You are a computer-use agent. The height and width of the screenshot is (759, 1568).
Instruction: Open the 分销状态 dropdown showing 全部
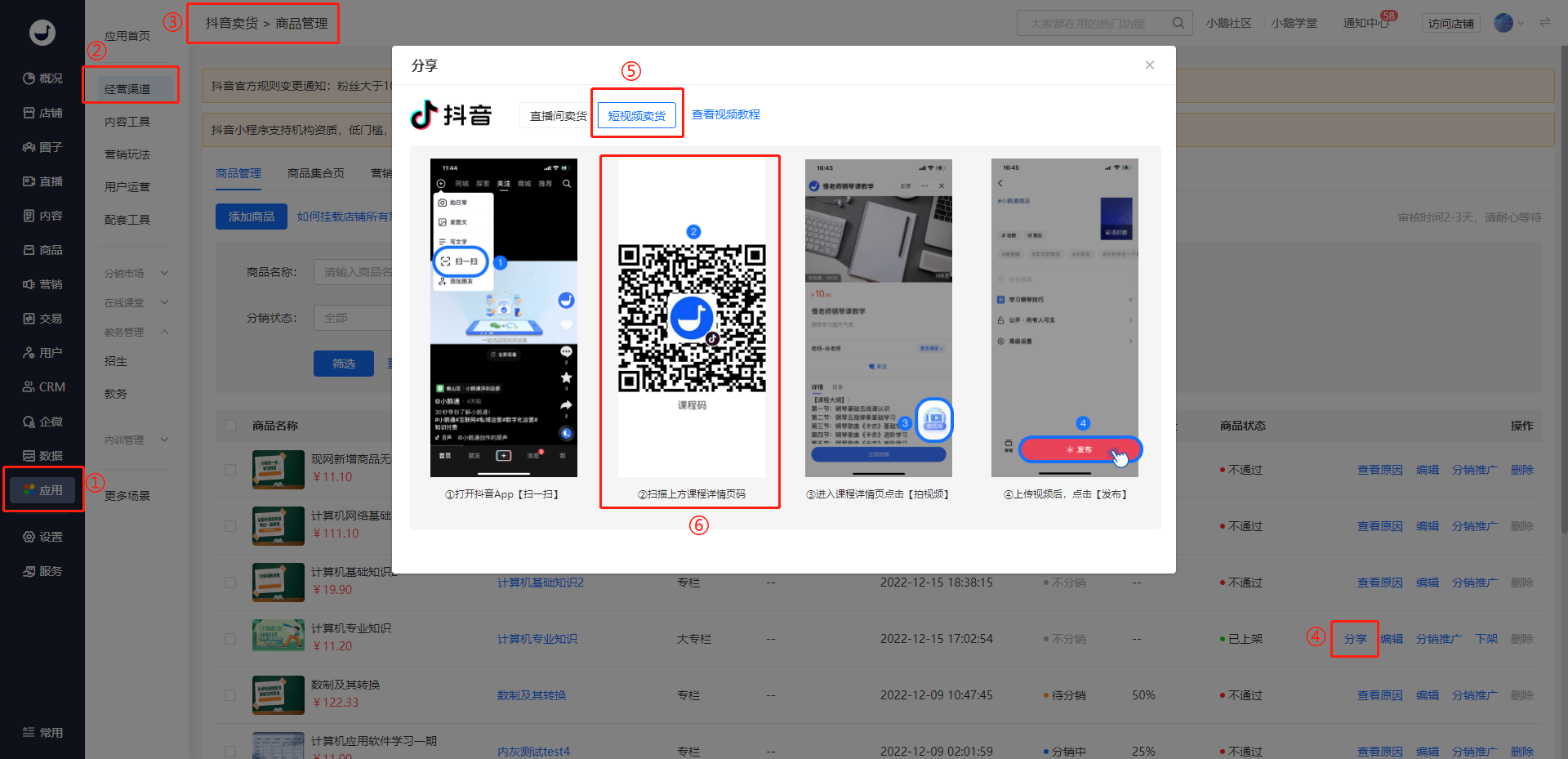coord(353,318)
